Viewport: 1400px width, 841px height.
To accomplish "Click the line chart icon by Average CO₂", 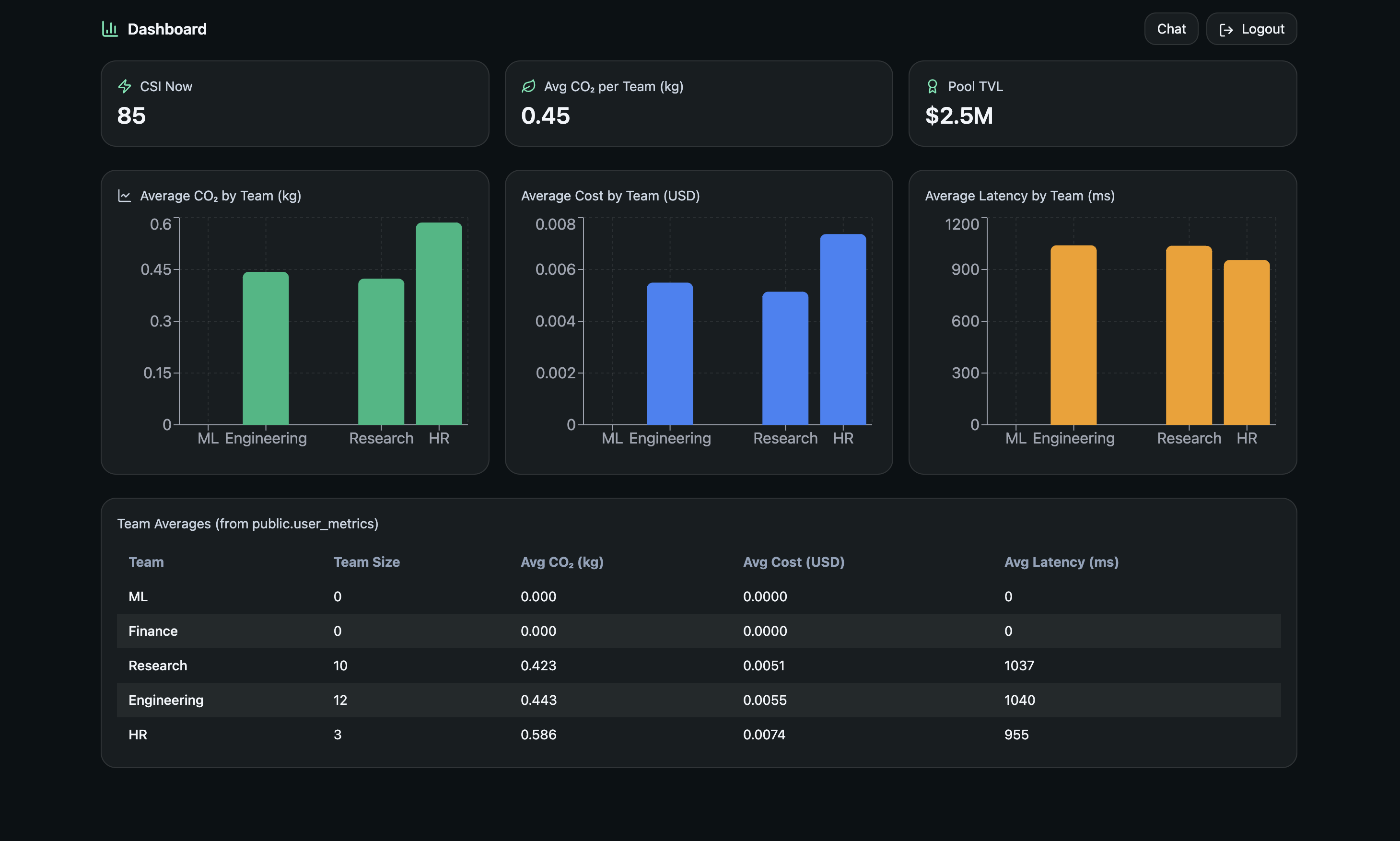I will click(x=124, y=196).
